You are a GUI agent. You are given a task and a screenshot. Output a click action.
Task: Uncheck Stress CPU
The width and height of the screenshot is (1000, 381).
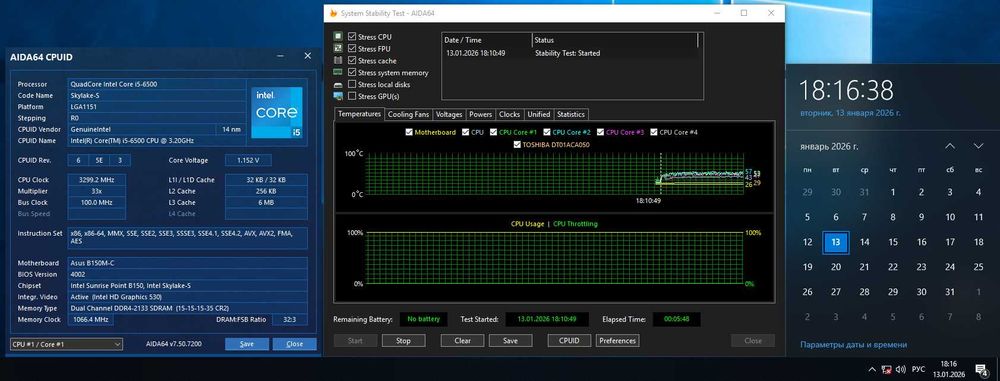tap(352, 37)
